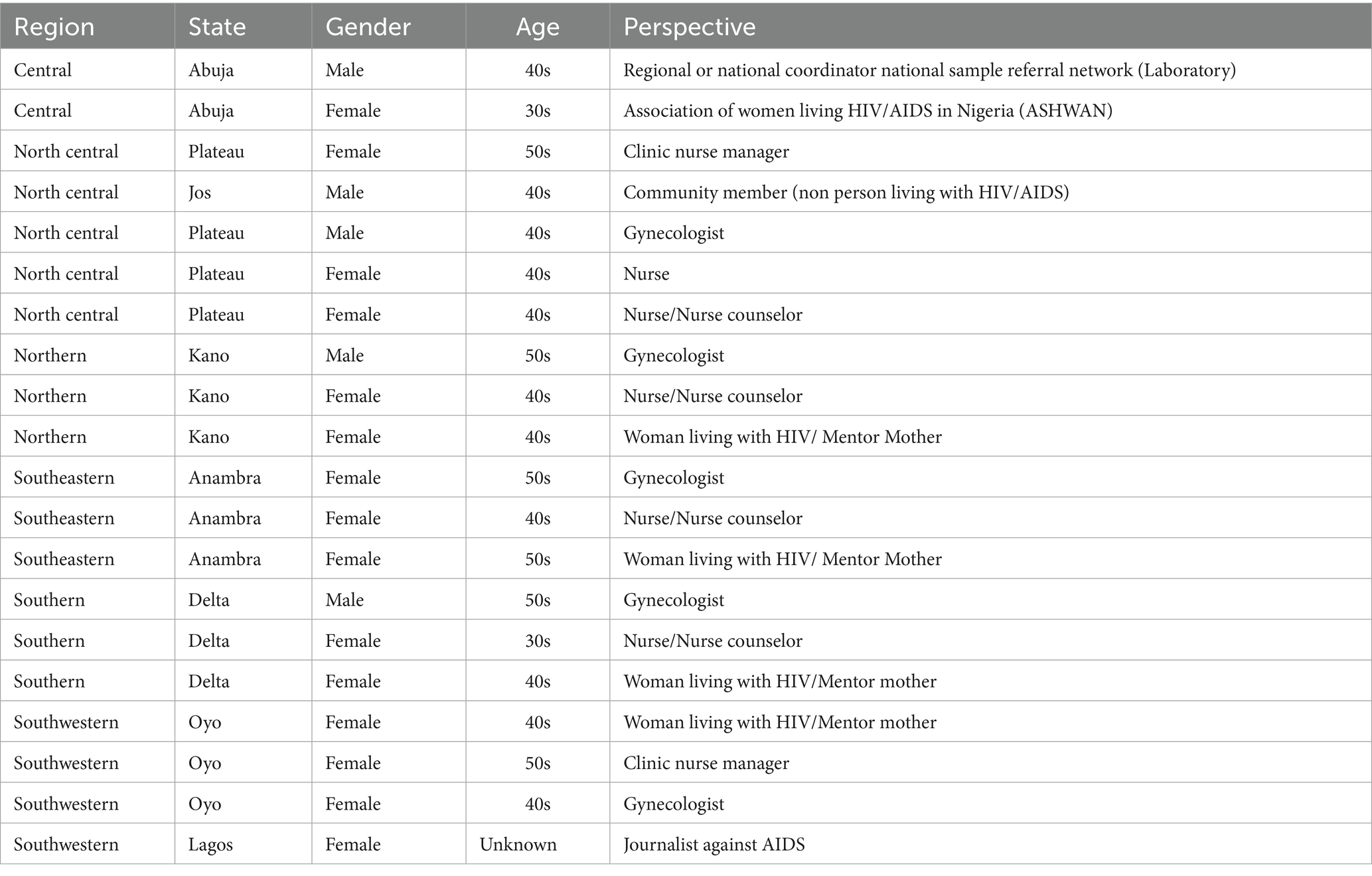The height and width of the screenshot is (876, 1372).
Task: Select the Journalist against AIDS cell
Action: tap(714, 845)
